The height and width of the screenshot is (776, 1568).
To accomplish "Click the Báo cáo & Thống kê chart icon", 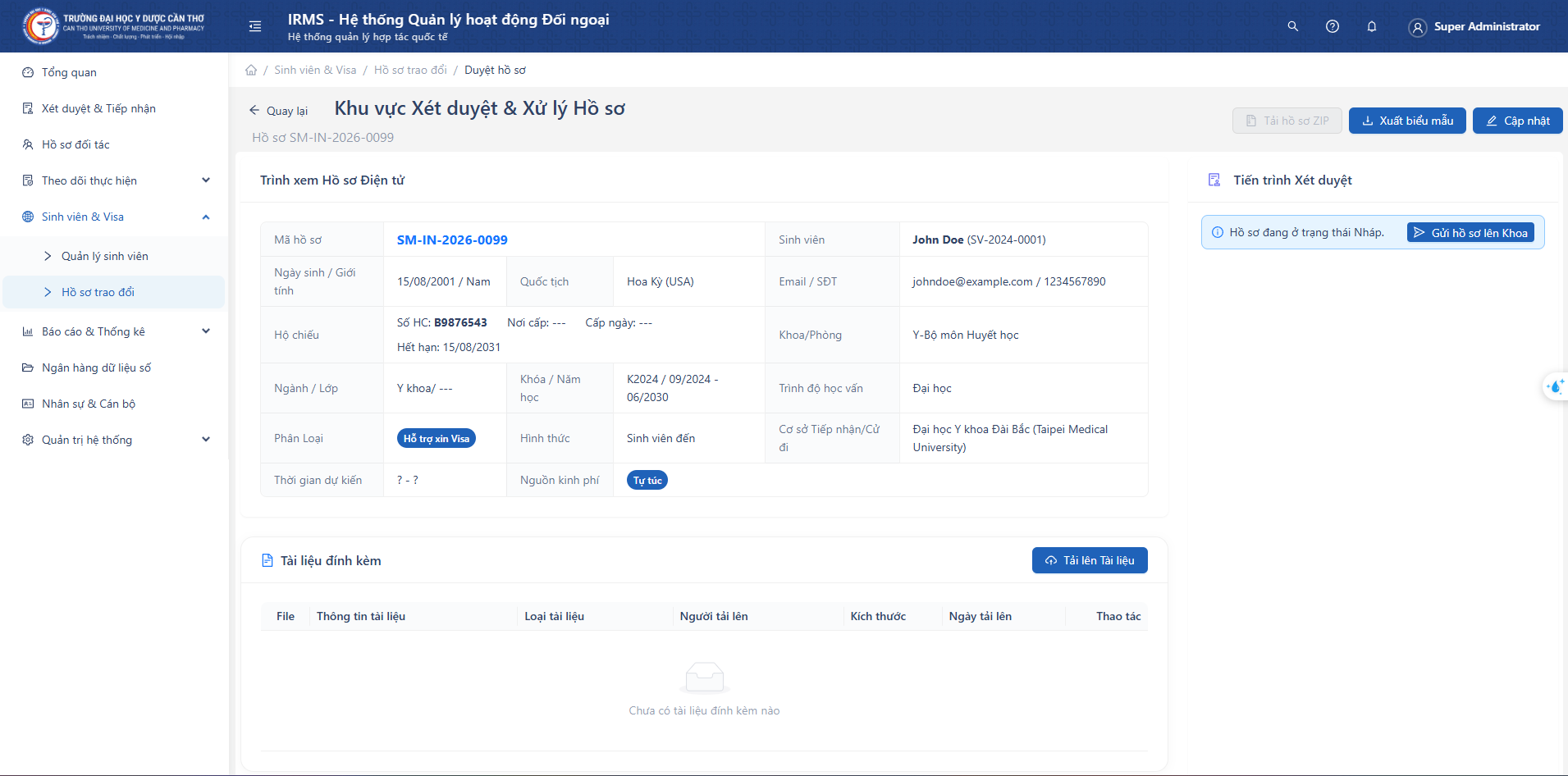I will 28,331.
